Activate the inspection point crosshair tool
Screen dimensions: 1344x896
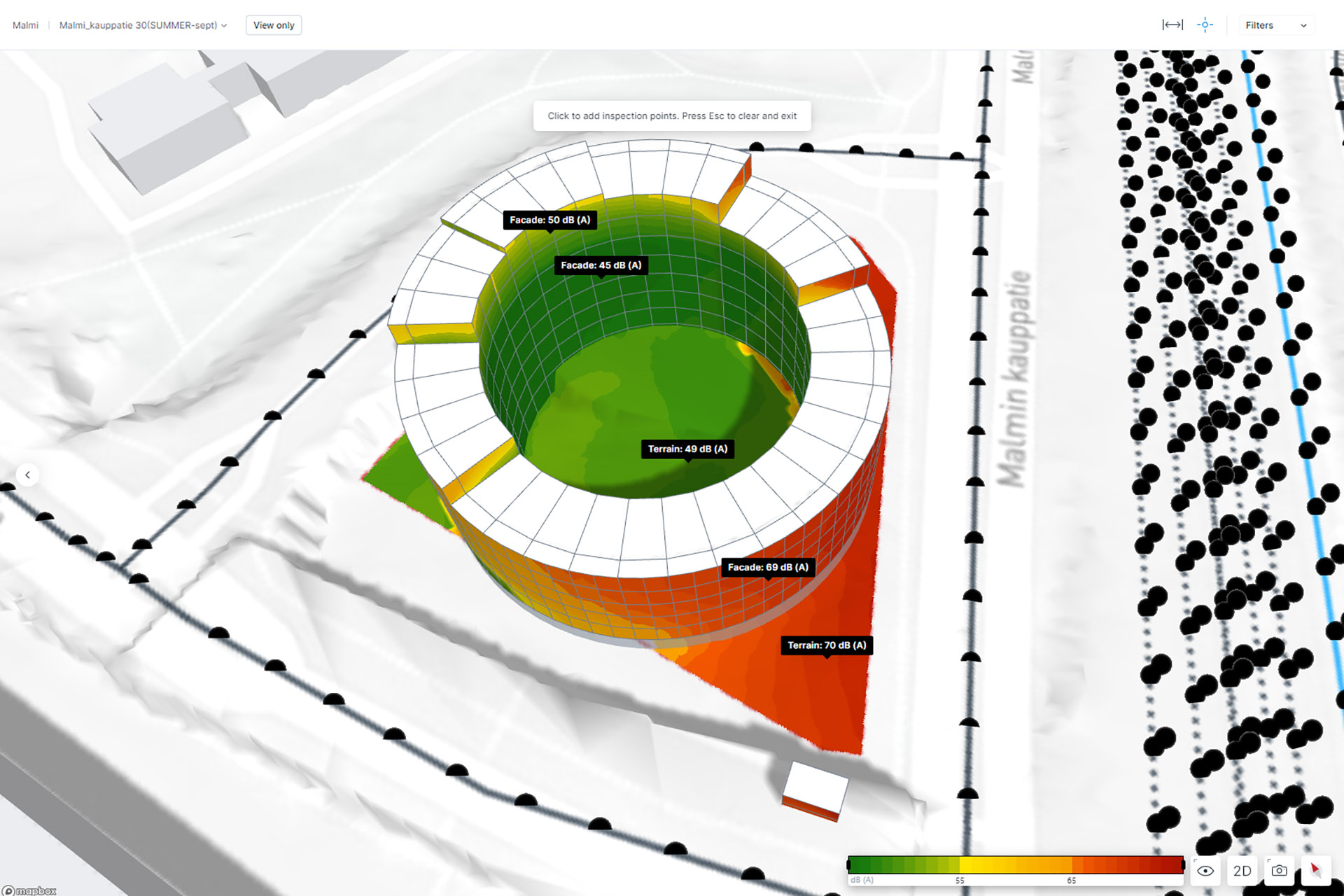[1205, 25]
